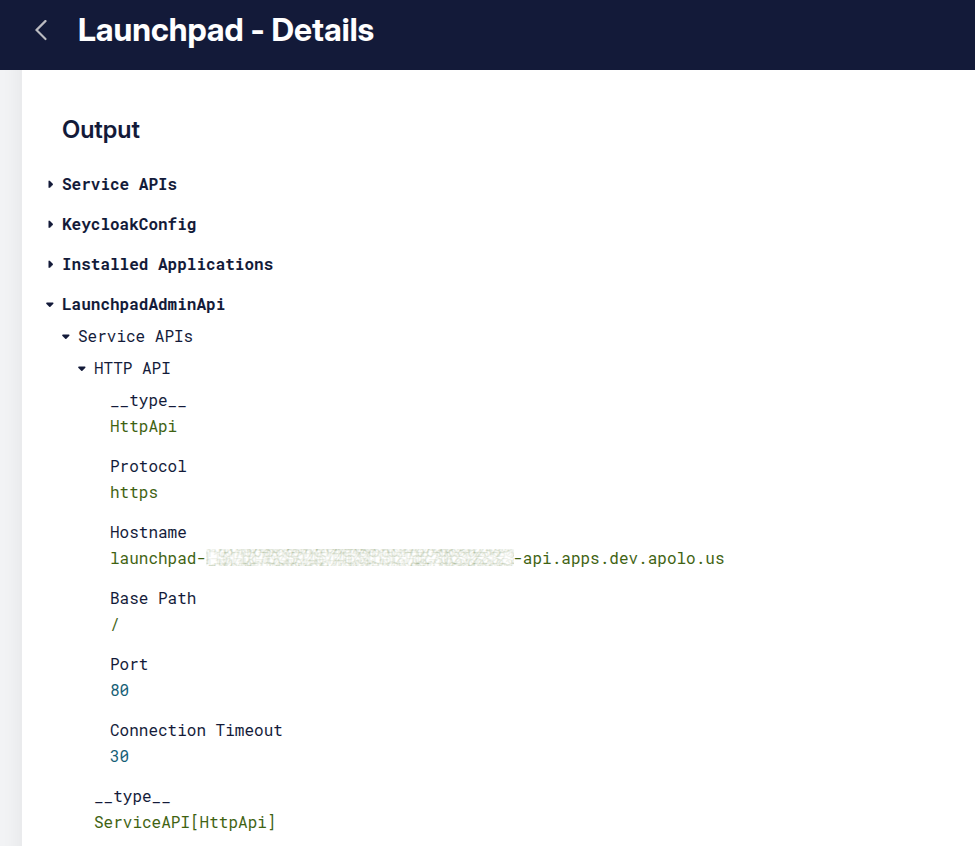Click the ServiceAPI[HttpApi] type value
The image size is (975, 846).
pyautogui.click(x=184, y=822)
